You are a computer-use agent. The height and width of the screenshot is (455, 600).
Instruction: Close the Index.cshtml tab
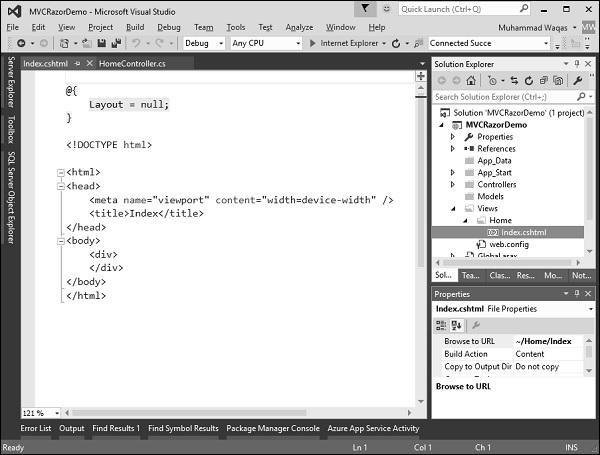click(x=90, y=63)
